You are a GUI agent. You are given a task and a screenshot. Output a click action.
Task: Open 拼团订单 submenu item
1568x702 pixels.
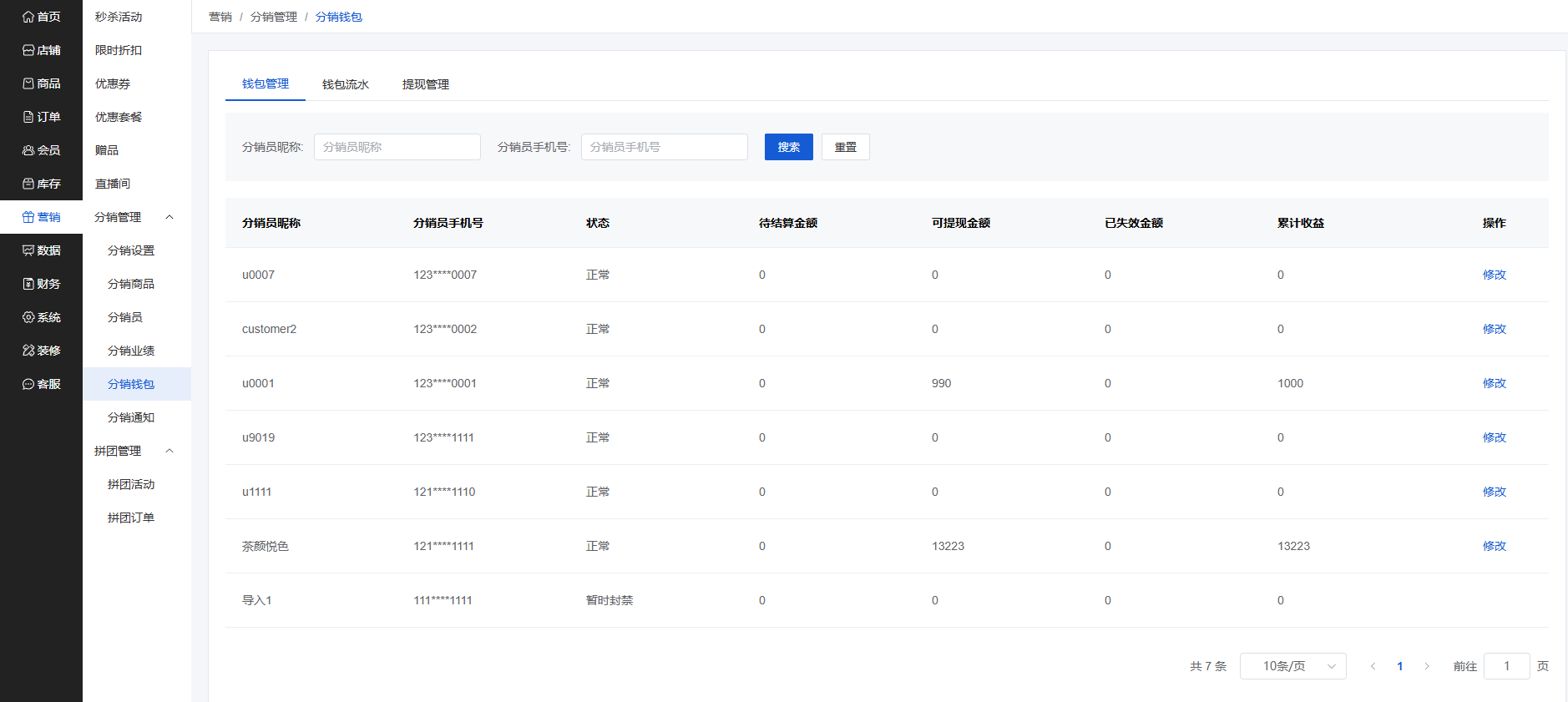[x=131, y=518]
